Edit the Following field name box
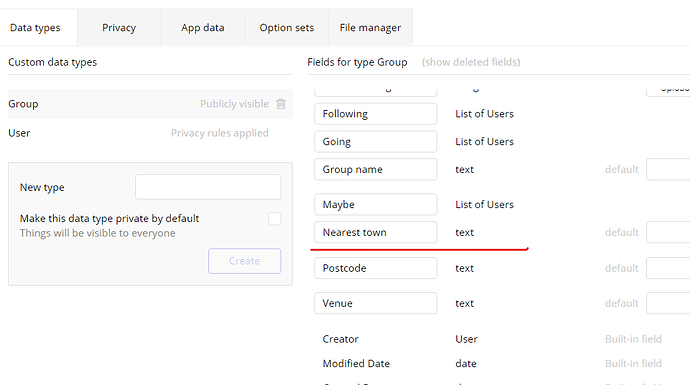This screenshot has height=385, width=690. [x=375, y=114]
